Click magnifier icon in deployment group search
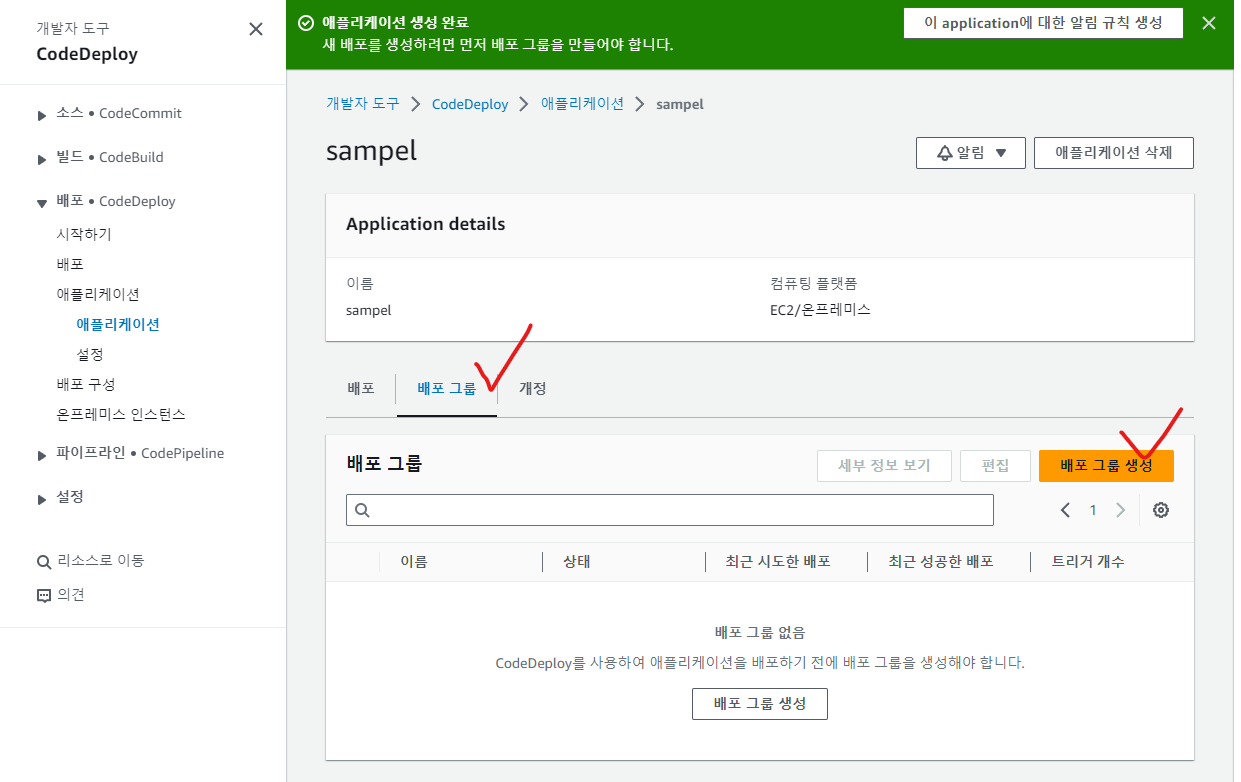Screen dimensions: 1241x782 tap(362, 510)
